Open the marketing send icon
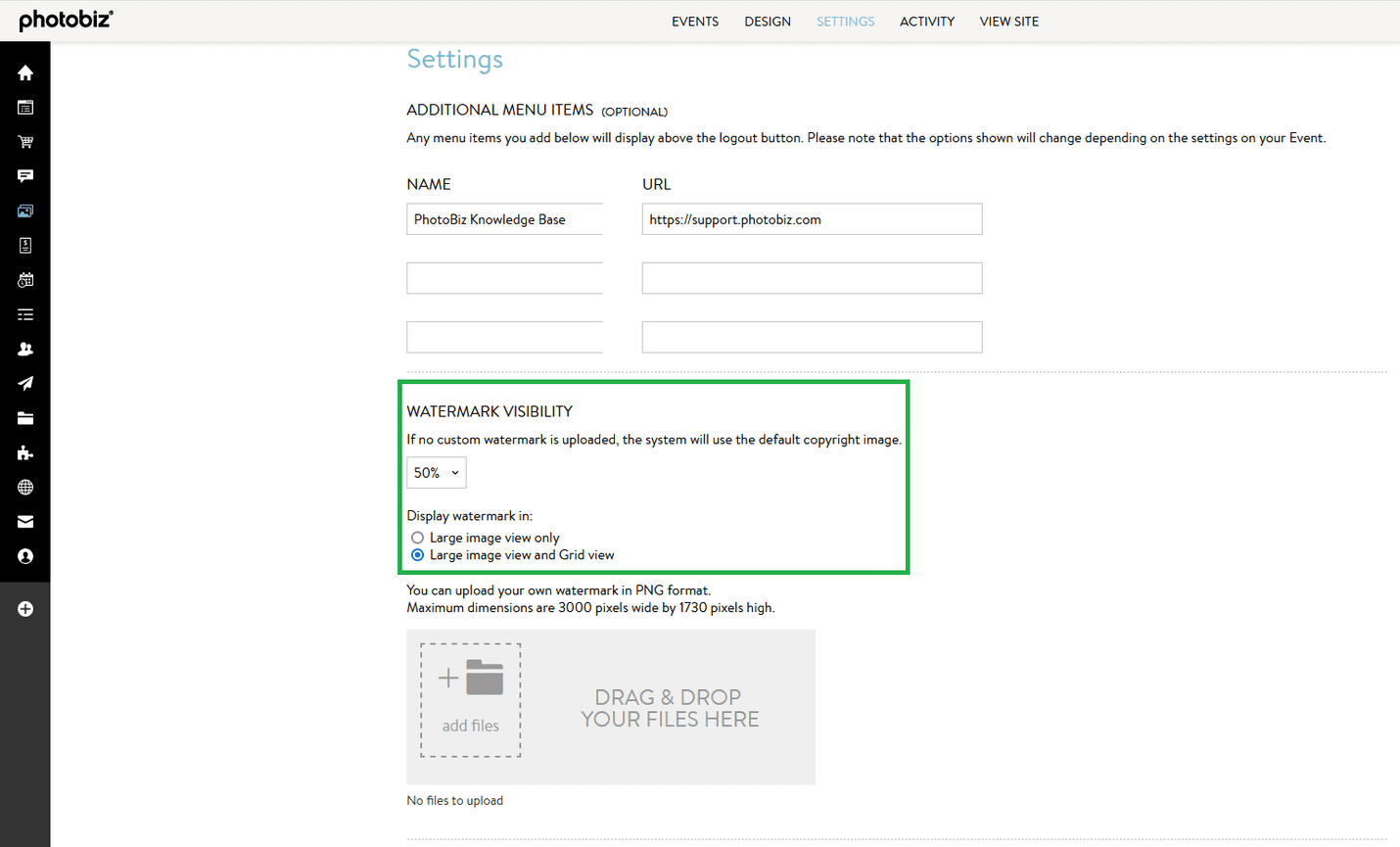1400x847 pixels. tap(25, 383)
